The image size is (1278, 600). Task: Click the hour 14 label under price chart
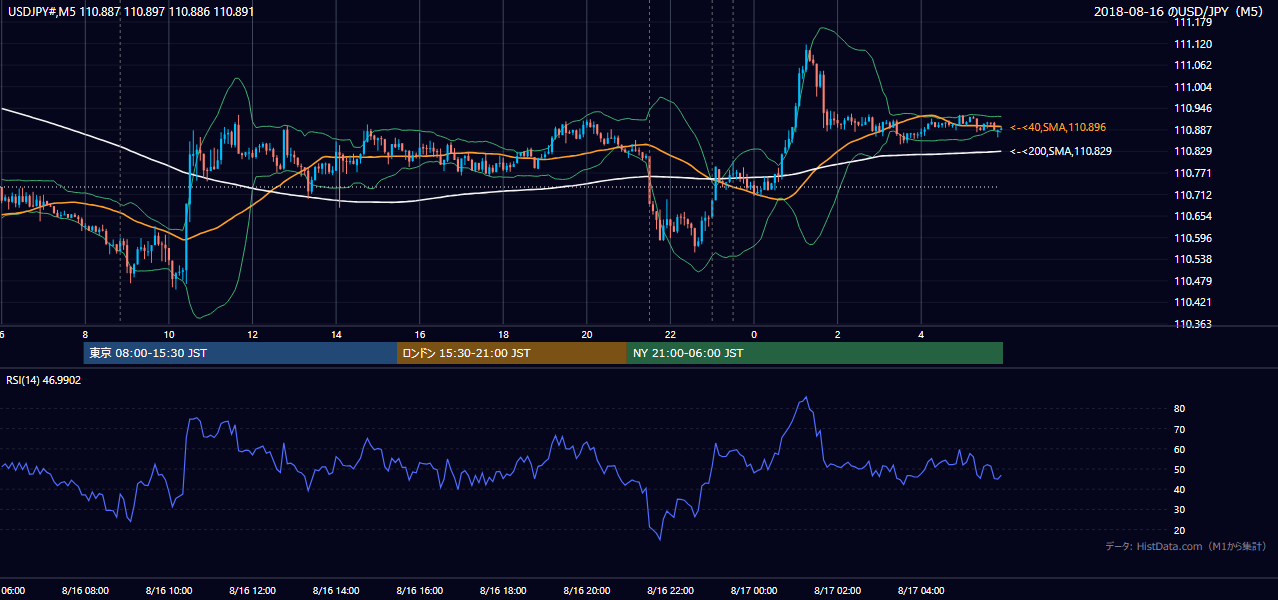click(336, 334)
